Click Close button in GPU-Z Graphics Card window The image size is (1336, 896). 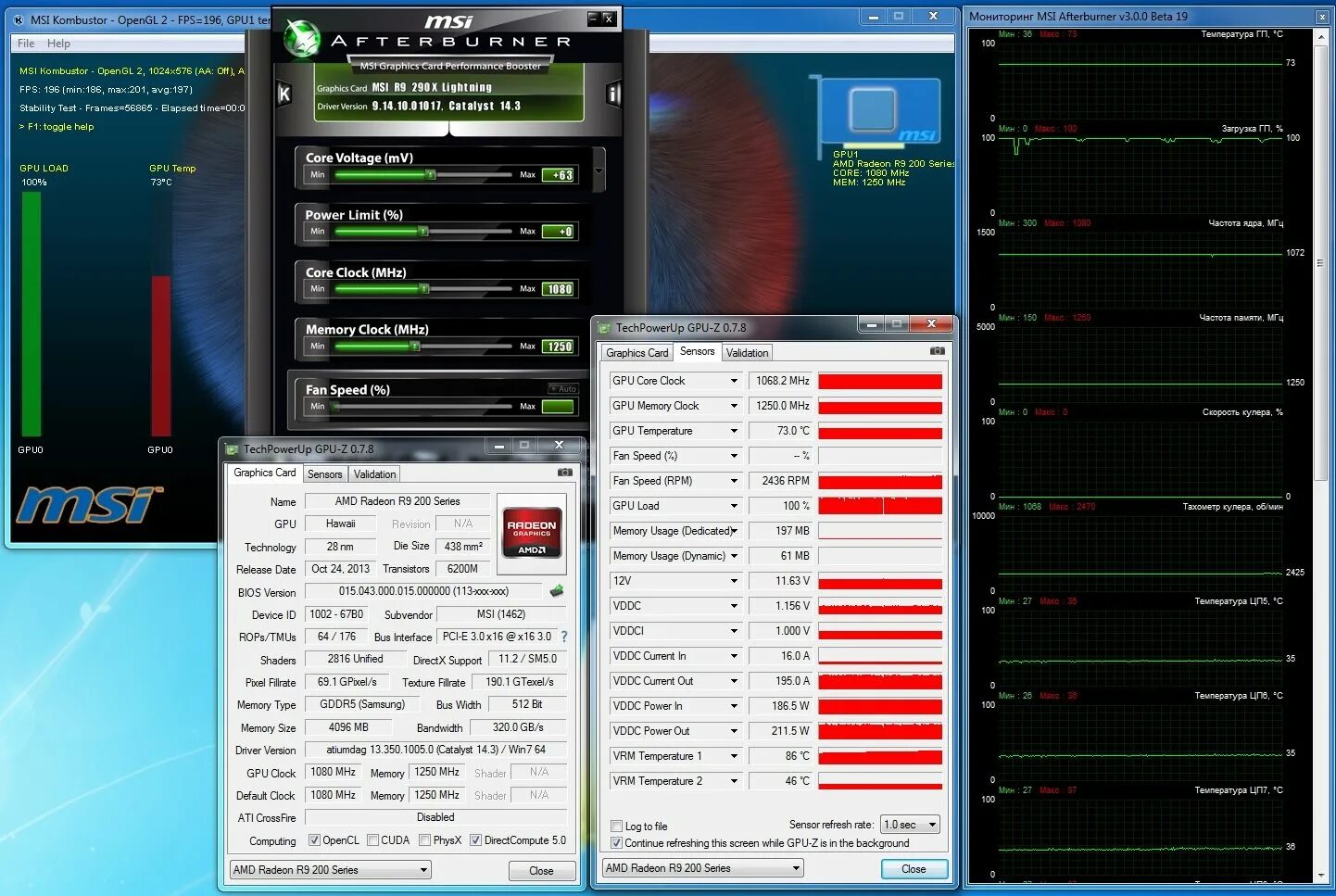(x=541, y=871)
